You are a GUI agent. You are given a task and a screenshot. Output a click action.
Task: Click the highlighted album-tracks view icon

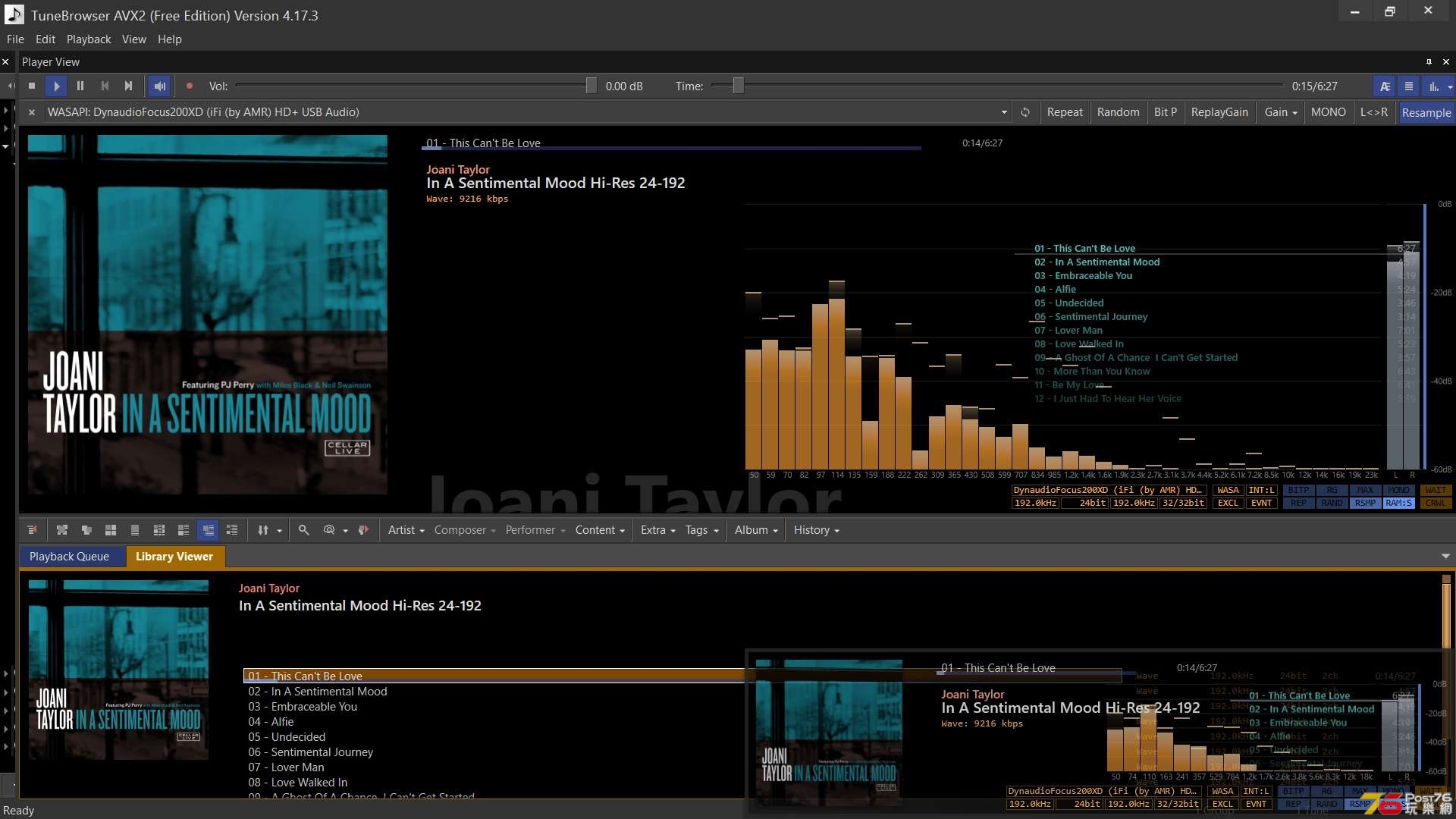(208, 530)
